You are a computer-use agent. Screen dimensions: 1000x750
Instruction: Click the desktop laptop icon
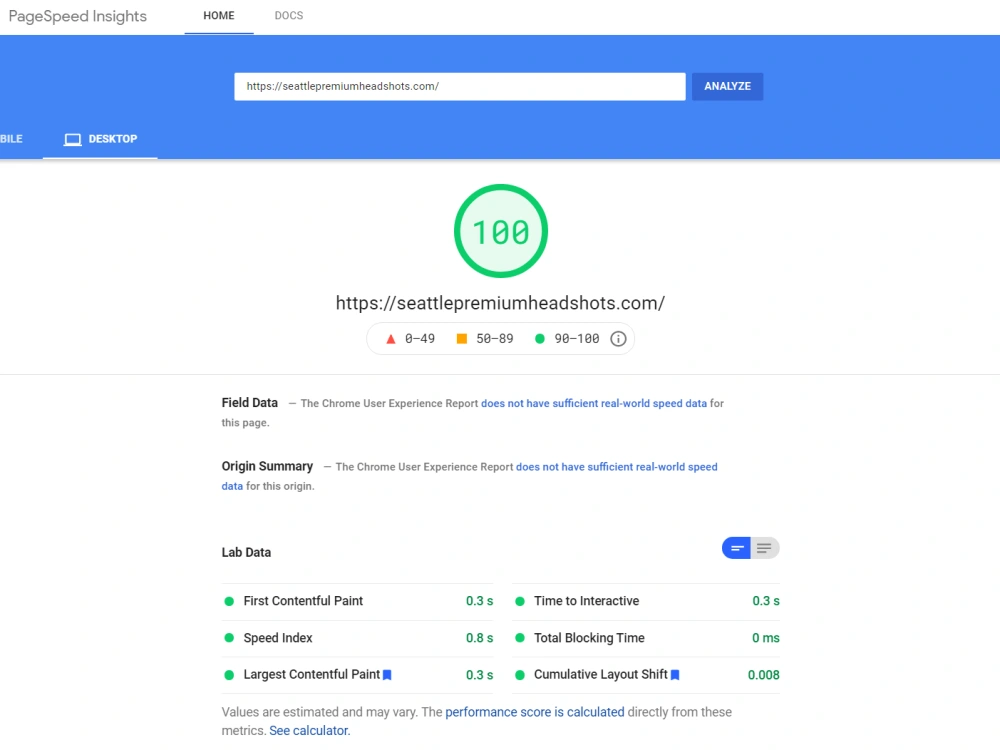coord(73,139)
